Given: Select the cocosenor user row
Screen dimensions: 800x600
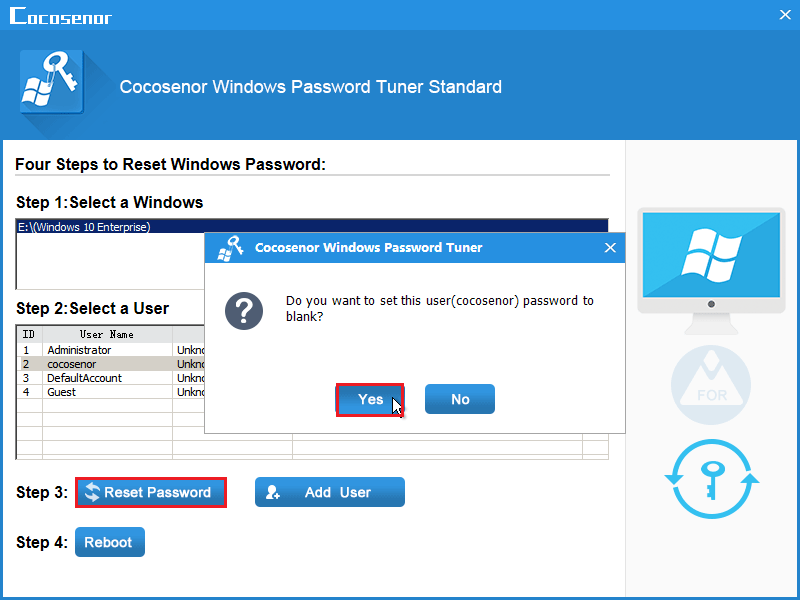Looking at the screenshot, I should coord(111,364).
